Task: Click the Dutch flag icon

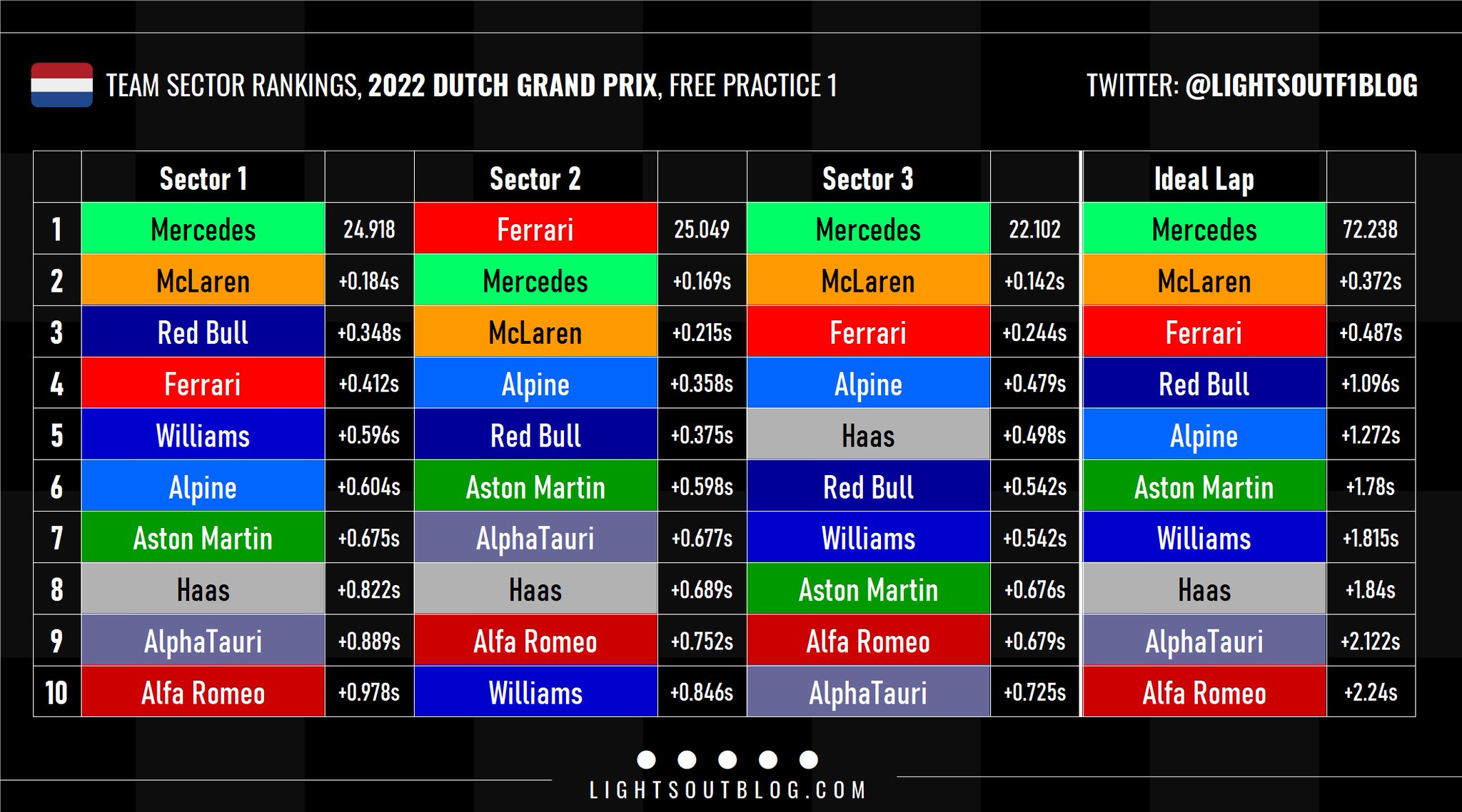Action: point(62,85)
